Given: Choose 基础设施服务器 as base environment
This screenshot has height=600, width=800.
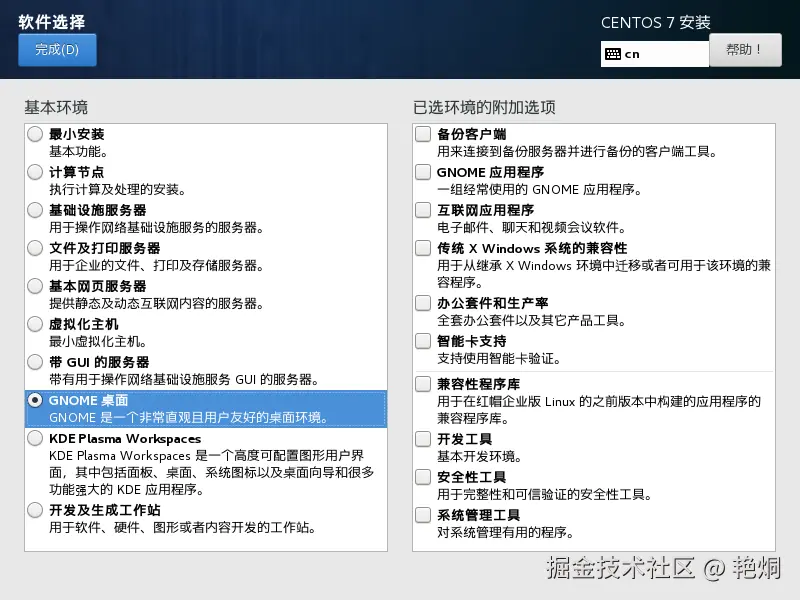Looking at the screenshot, I should click(33, 210).
